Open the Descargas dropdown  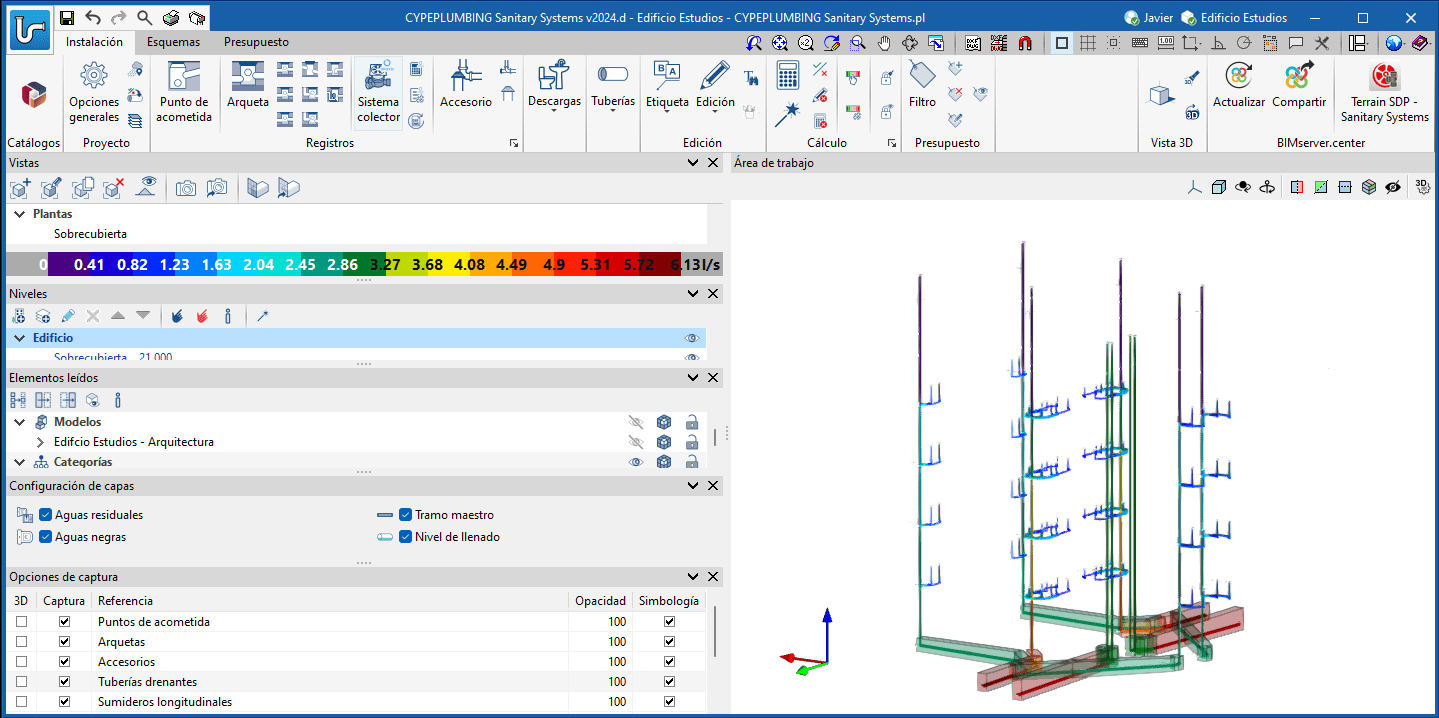click(x=554, y=102)
